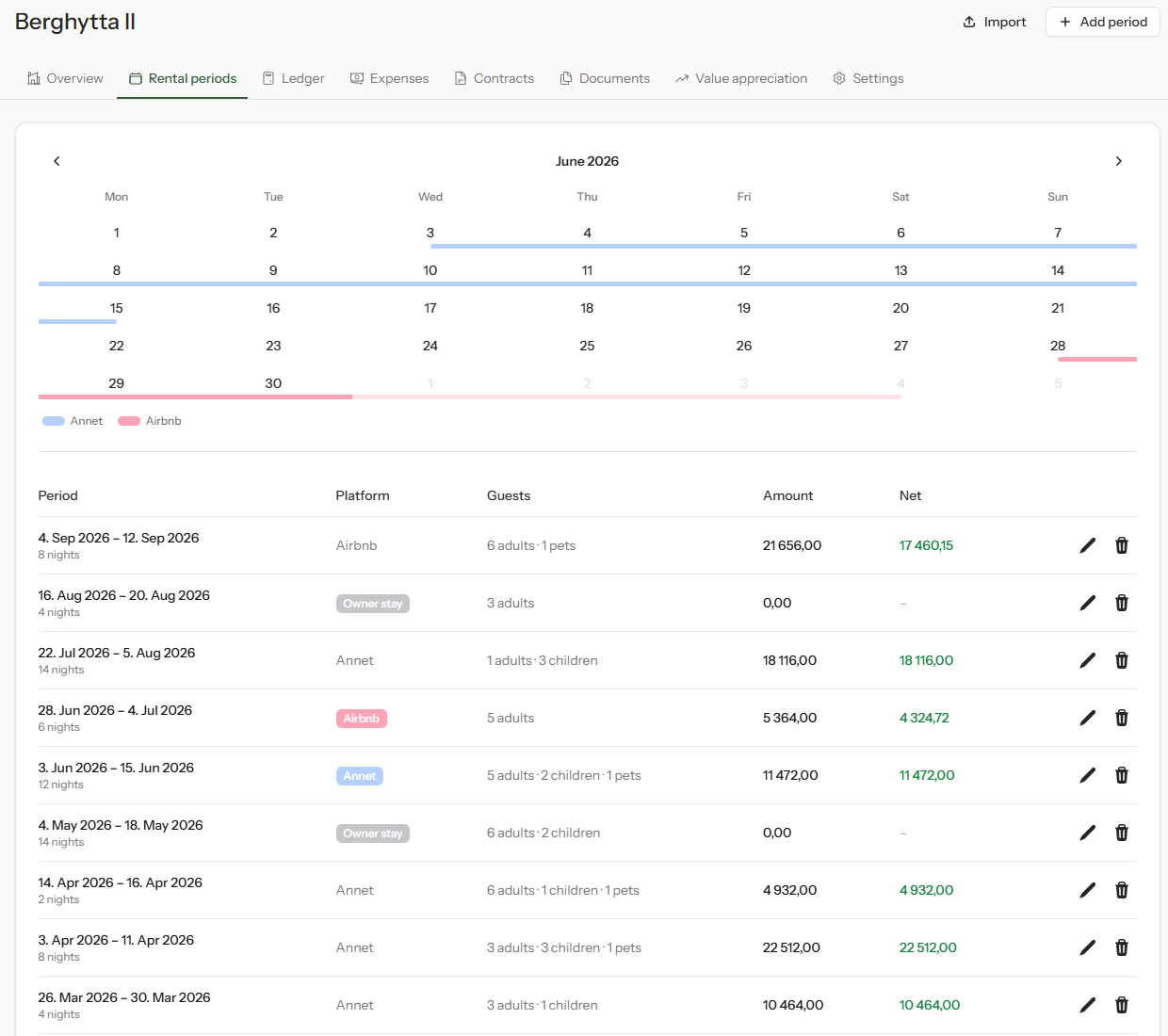Image resolution: width=1168 pixels, height=1036 pixels.
Task: Edit the 26. Mar 2026 period
Action: 1088,1005
